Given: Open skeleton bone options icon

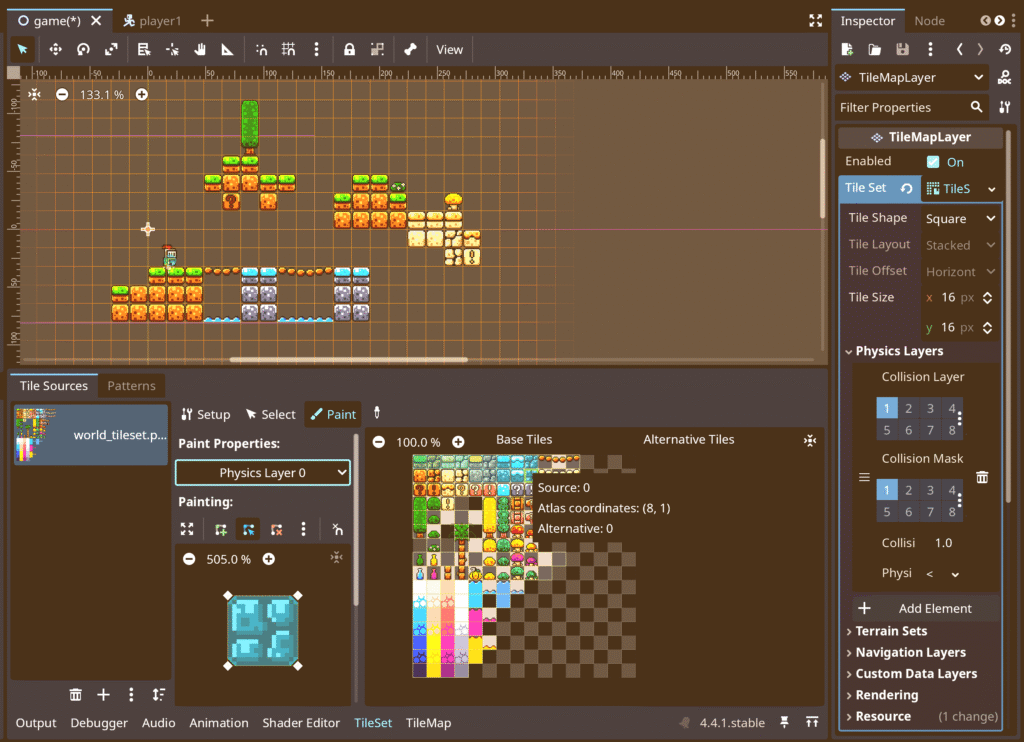Looking at the screenshot, I should coord(410,50).
